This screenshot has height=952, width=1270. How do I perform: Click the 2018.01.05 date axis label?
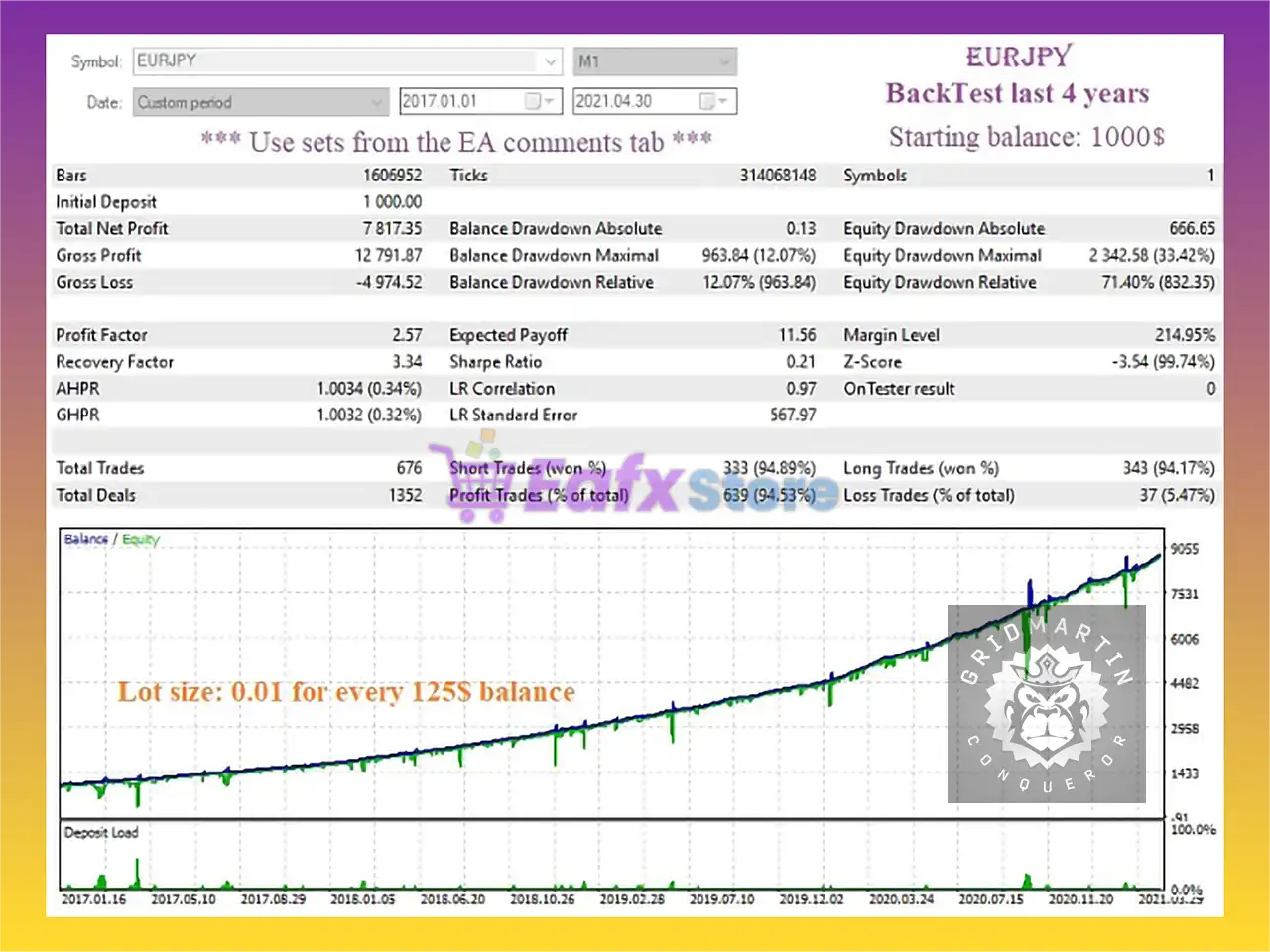click(x=363, y=899)
